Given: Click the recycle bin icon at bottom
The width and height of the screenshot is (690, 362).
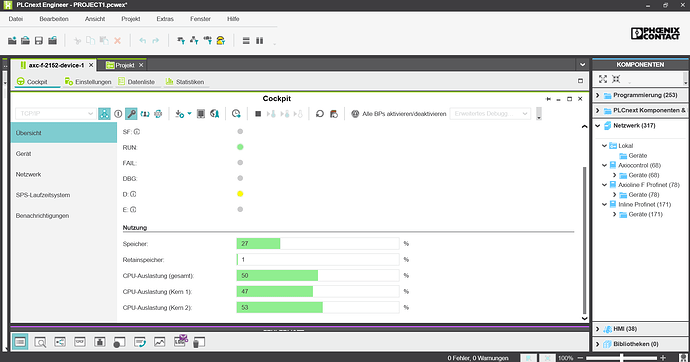Looking at the screenshot, I should point(199,342).
